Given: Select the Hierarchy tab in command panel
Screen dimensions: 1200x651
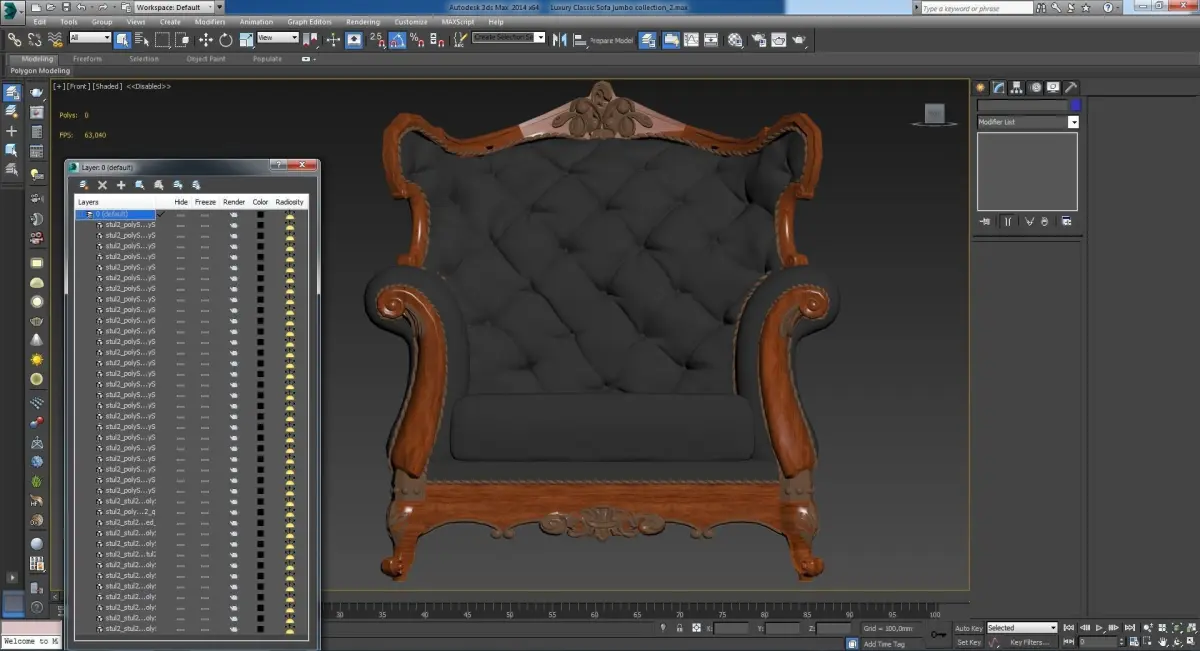Looking at the screenshot, I should 1016,88.
